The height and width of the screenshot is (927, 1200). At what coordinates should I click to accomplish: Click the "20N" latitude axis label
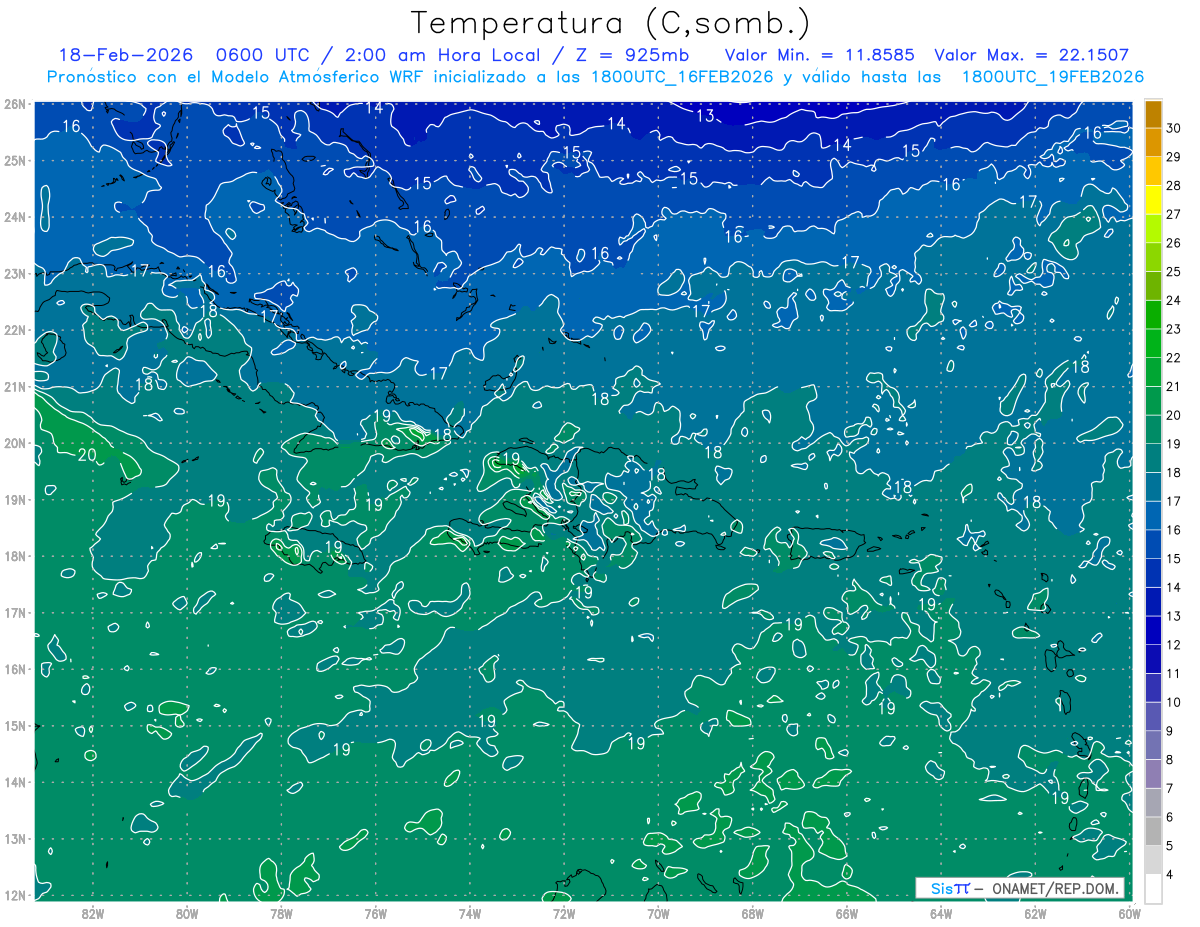click(x=15, y=443)
